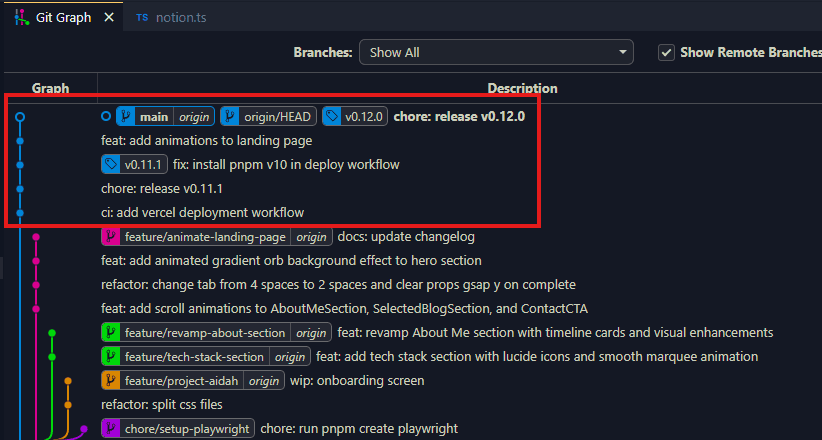Click the Graph column header
Image resolution: width=822 pixels, height=440 pixels.
point(50,88)
